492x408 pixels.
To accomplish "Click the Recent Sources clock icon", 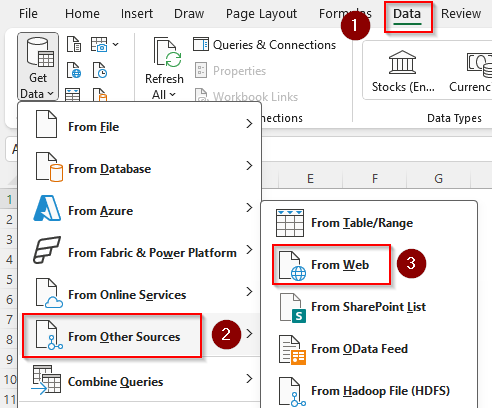I will [100, 70].
